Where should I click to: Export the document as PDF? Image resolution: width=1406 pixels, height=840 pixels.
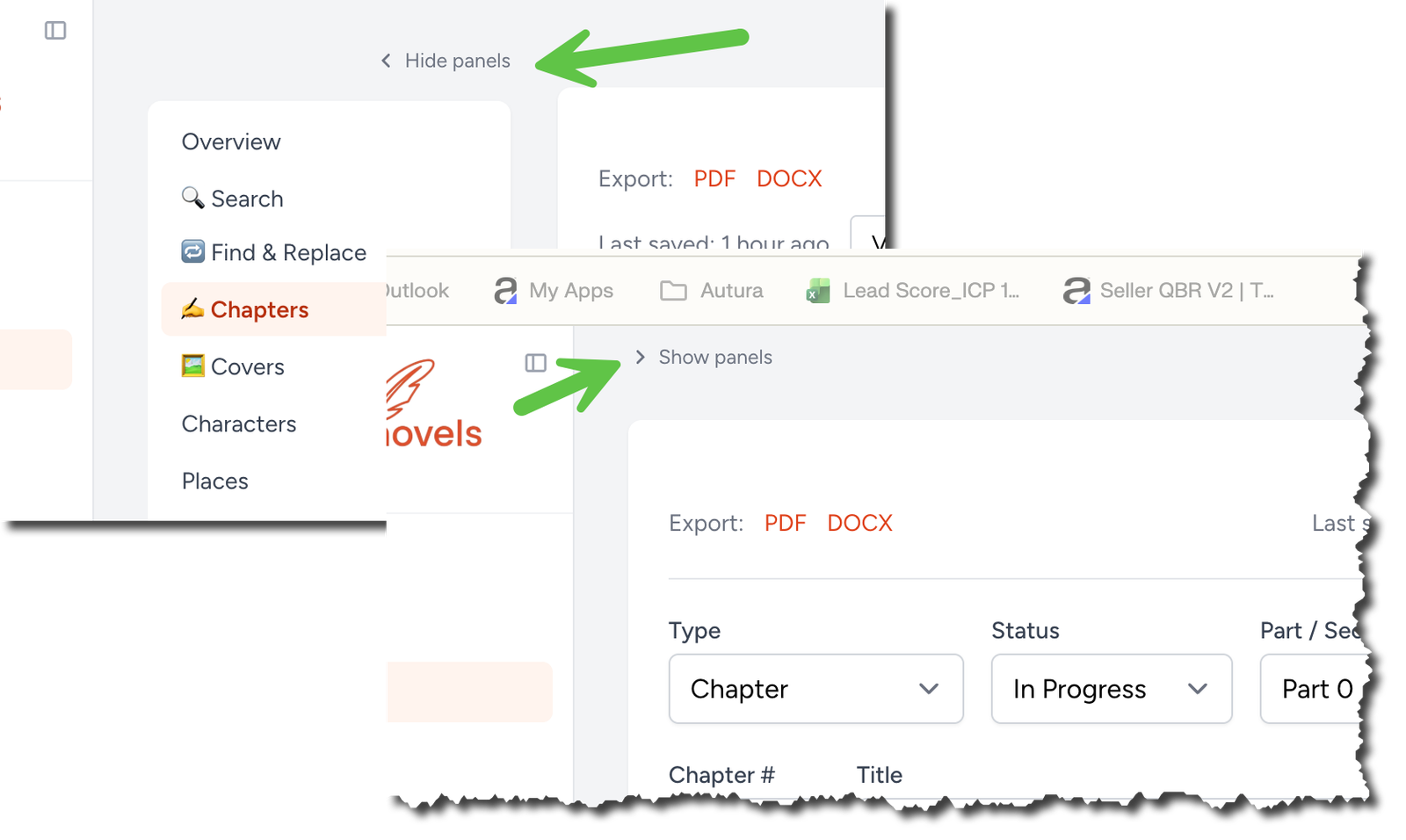(x=785, y=522)
